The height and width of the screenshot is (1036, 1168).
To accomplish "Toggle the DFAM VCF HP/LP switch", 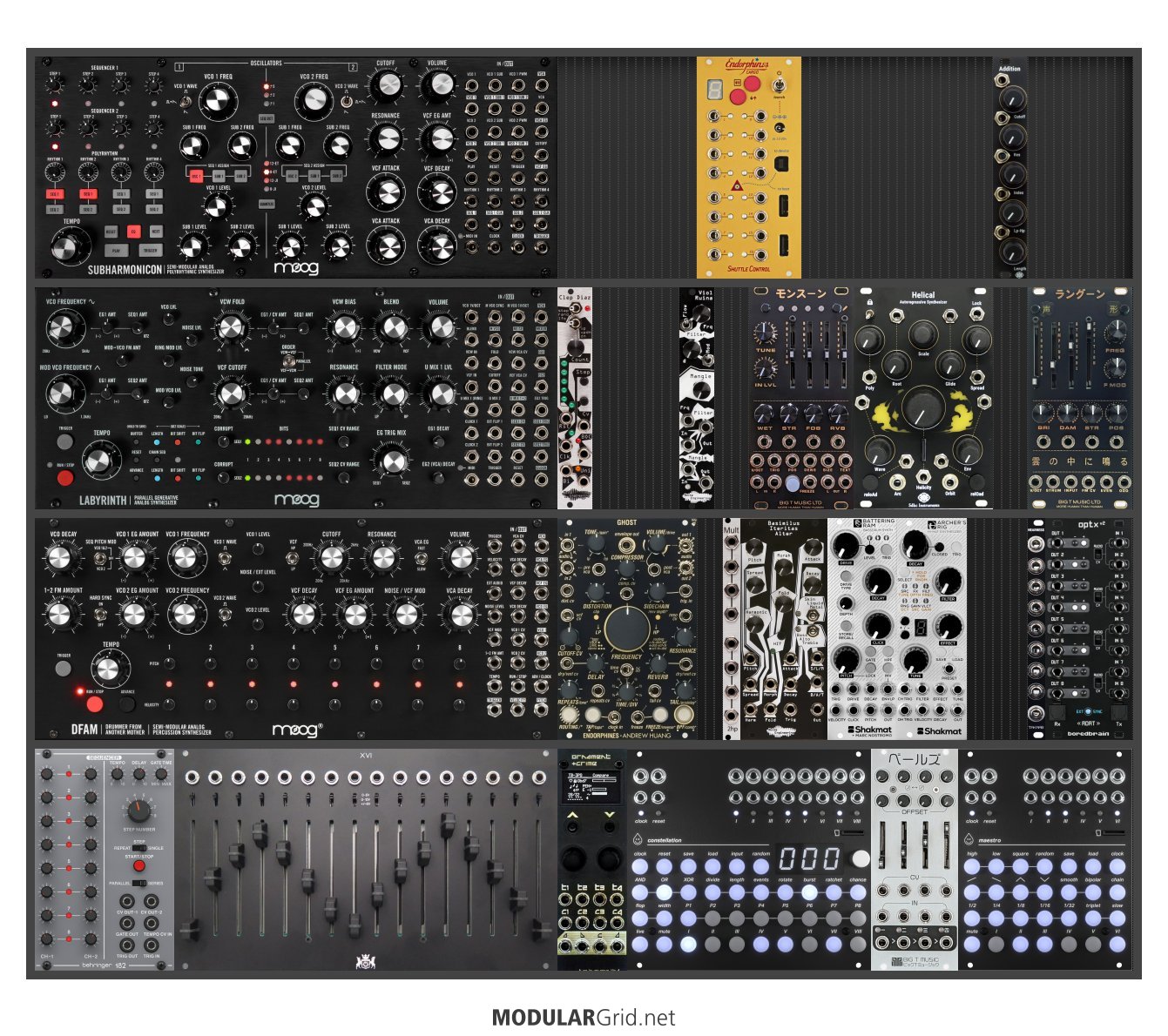I will [294, 557].
